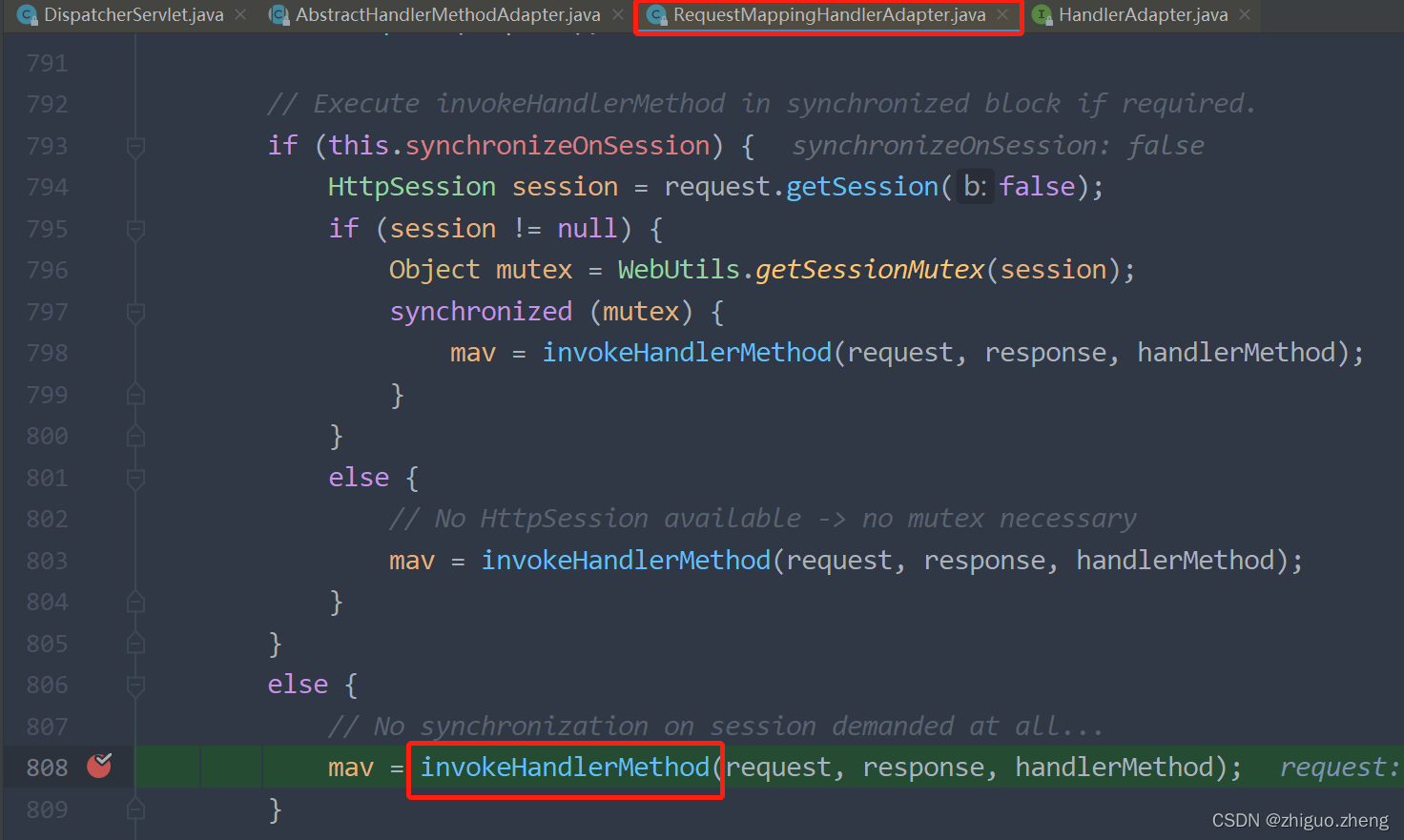Close the RequestMappingHandlerAdapter.java tab
This screenshot has height=840, width=1404.
[1002, 15]
